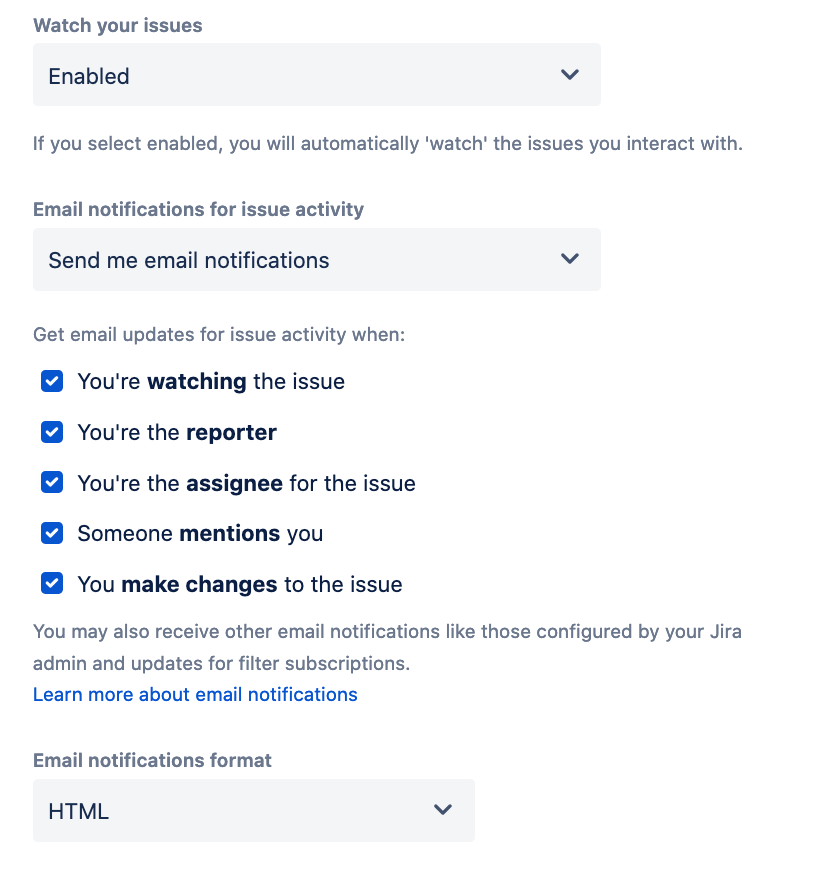Click chevron arrow in the HTML format dropdown
Viewport: 820px width, 874px height.
click(443, 810)
